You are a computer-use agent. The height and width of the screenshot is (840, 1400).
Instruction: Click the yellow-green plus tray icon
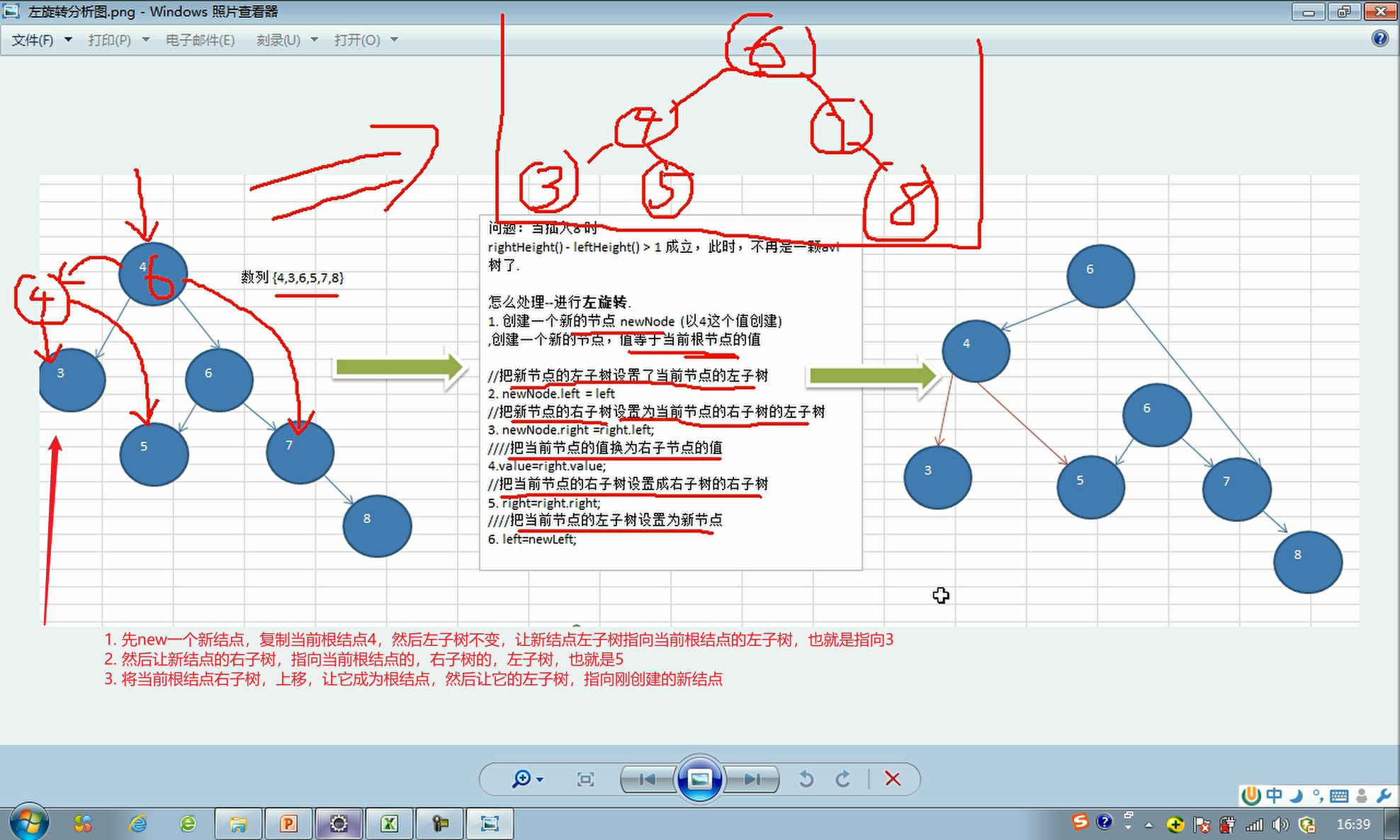click(1175, 824)
